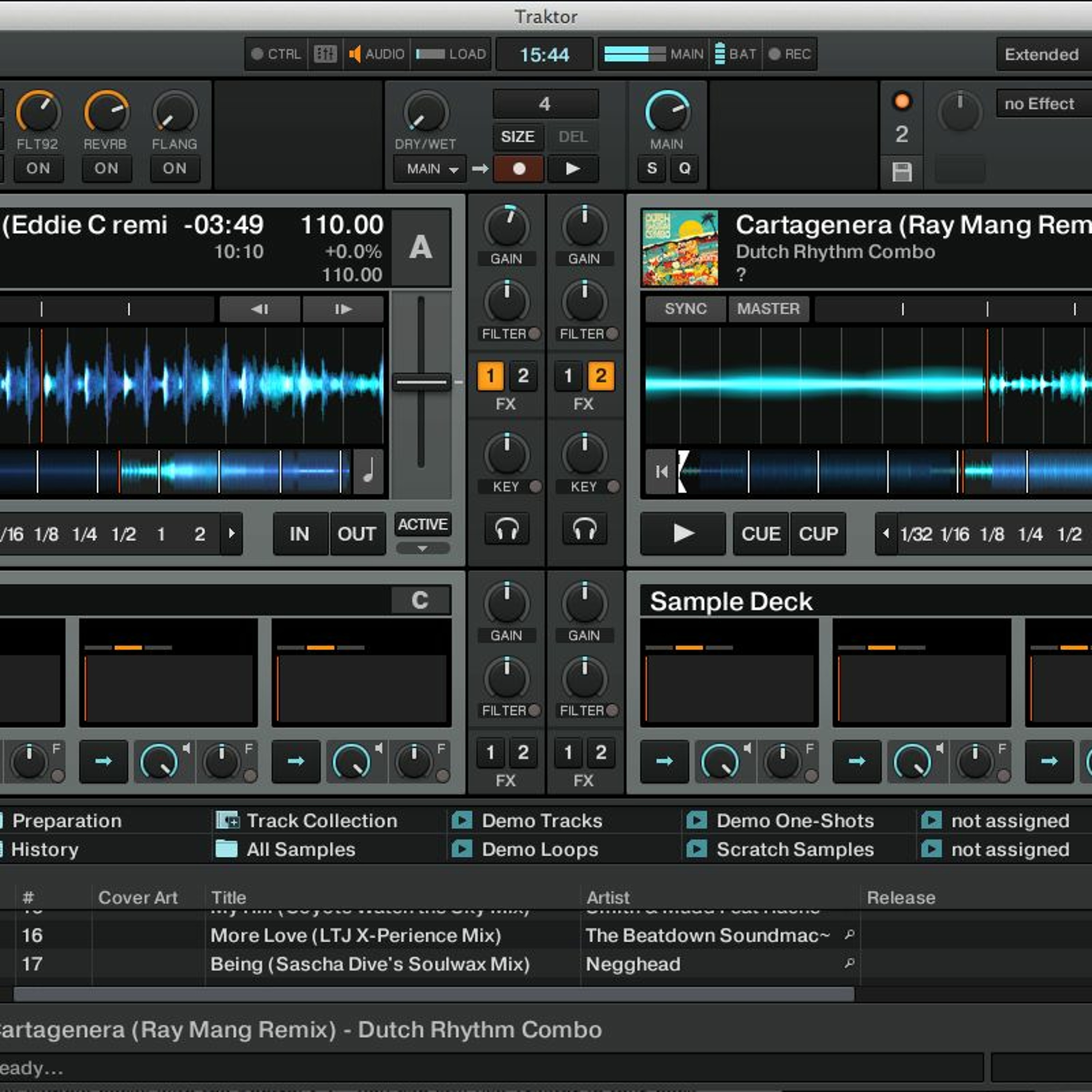Open deck C letter menu
1092x1092 pixels.
(x=420, y=600)
